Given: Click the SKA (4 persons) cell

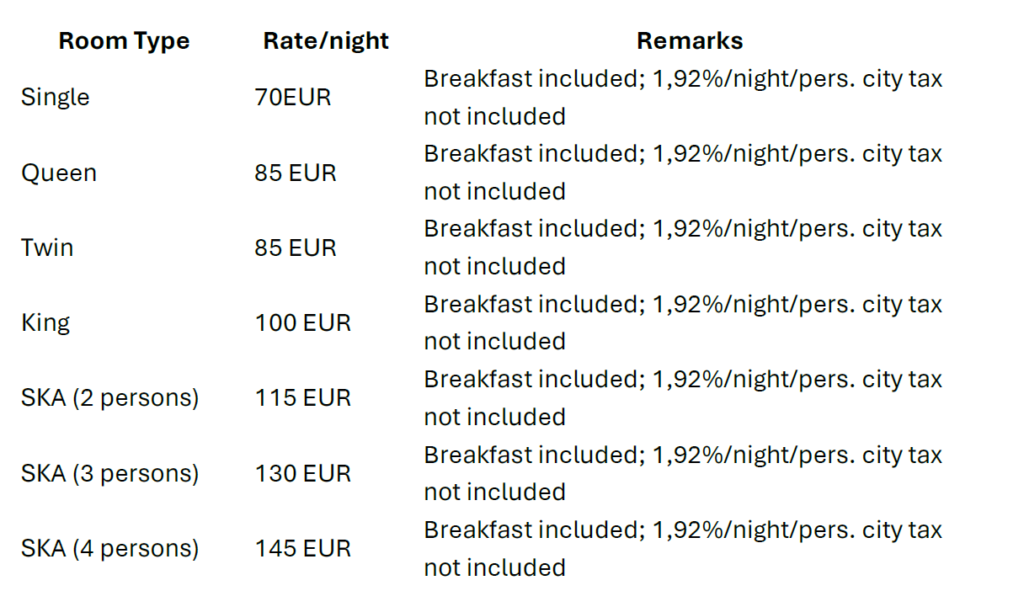Looking at the screenshot, I should coord(110,549).
